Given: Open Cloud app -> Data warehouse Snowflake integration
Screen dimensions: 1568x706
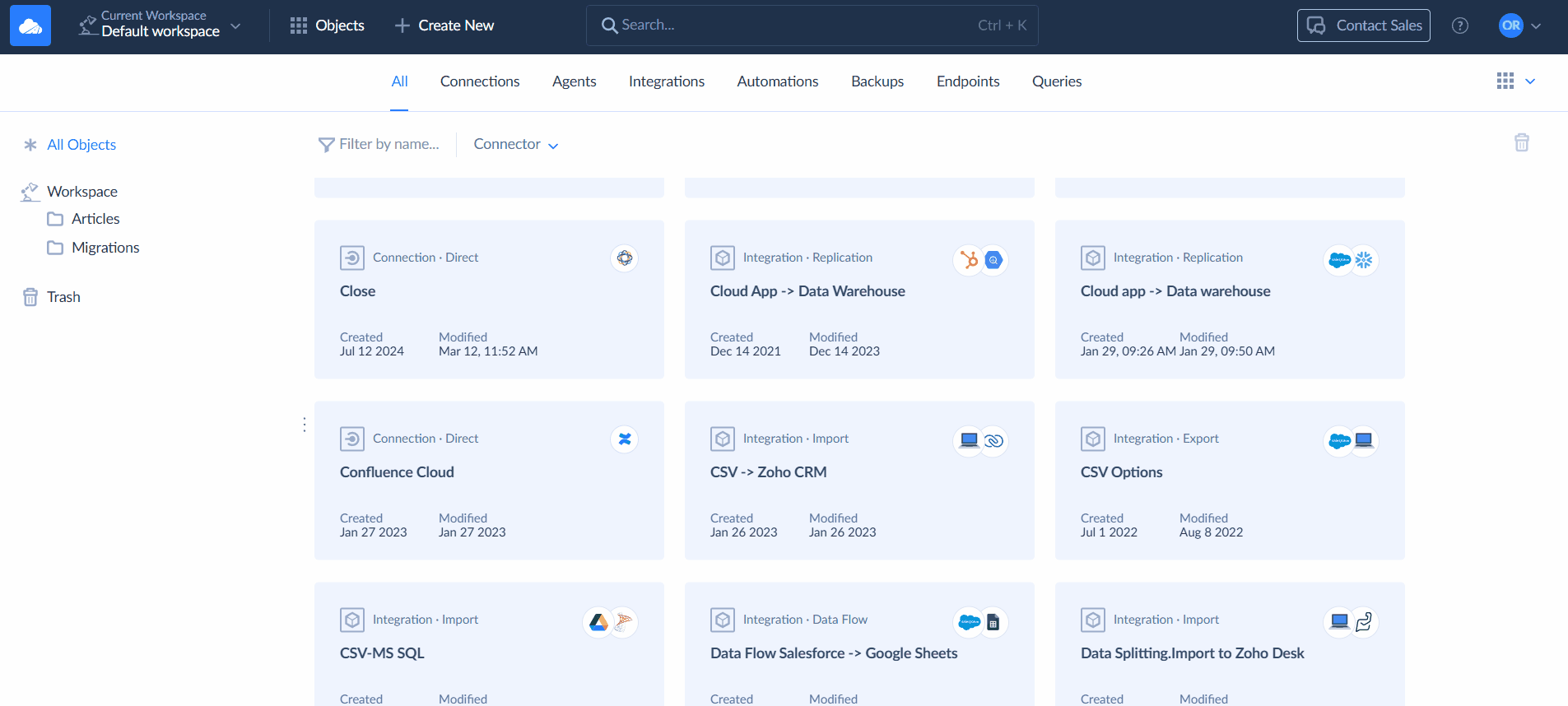Looking at the screenshot, I should pyautogui.click(x=1175, y=291).
